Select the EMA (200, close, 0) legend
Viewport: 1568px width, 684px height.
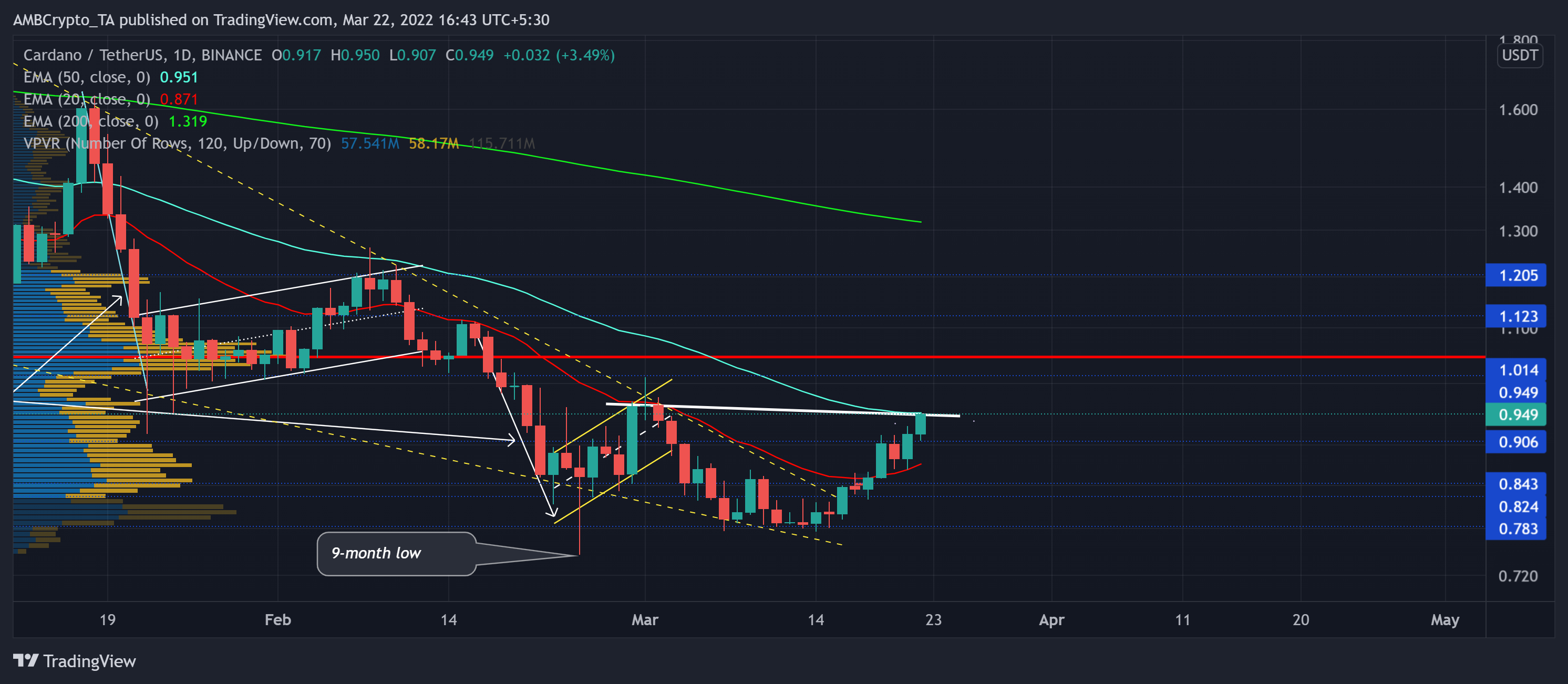pos(91,121)
